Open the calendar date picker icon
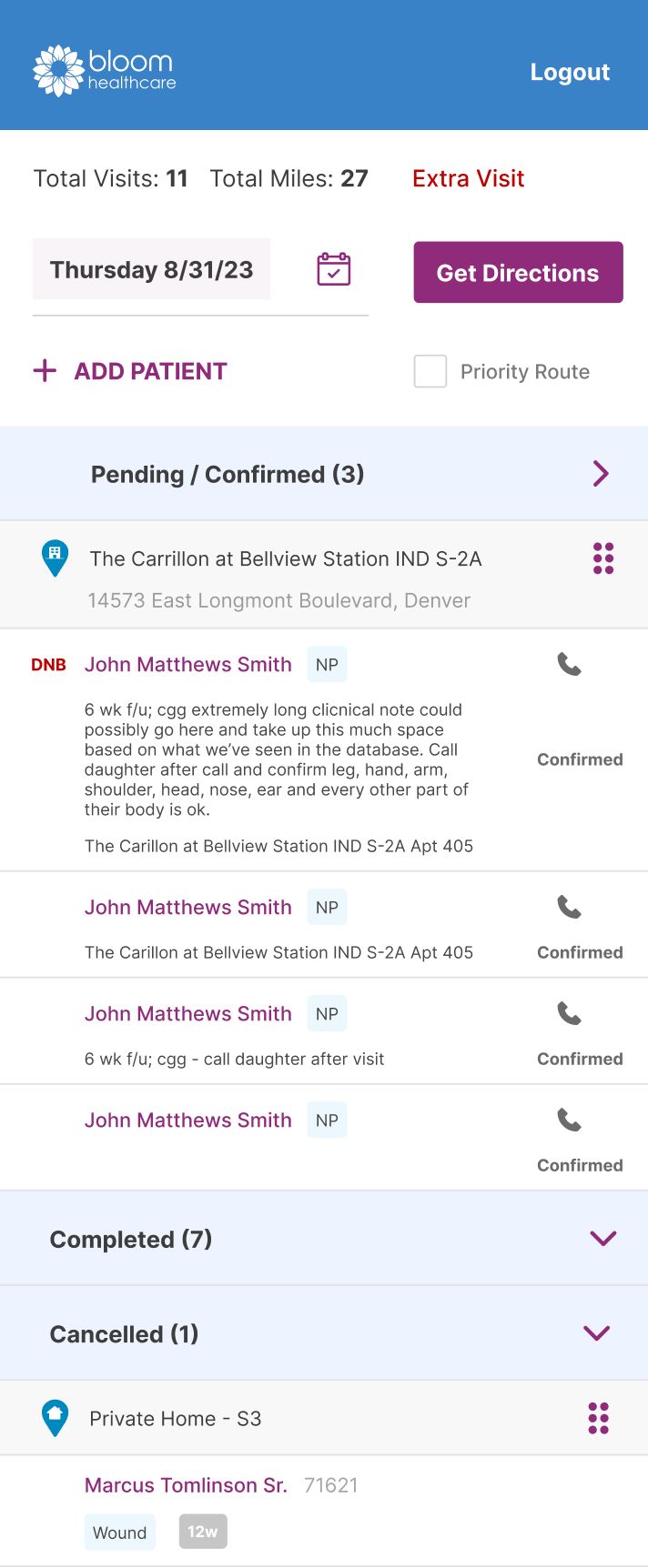This screenshot has width=648, height=1568. [333, 269]
